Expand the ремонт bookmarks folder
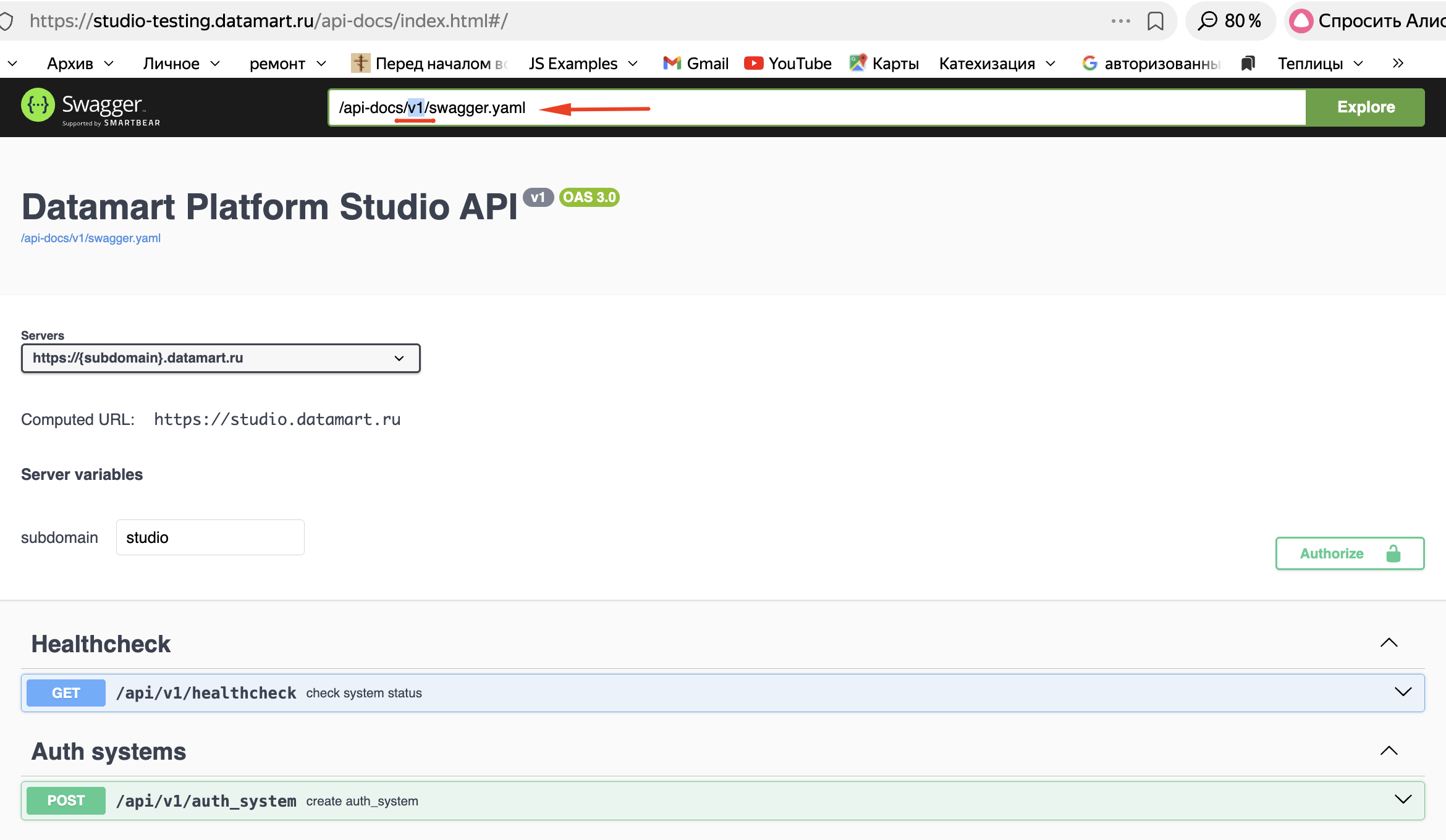 coord(288,64)
